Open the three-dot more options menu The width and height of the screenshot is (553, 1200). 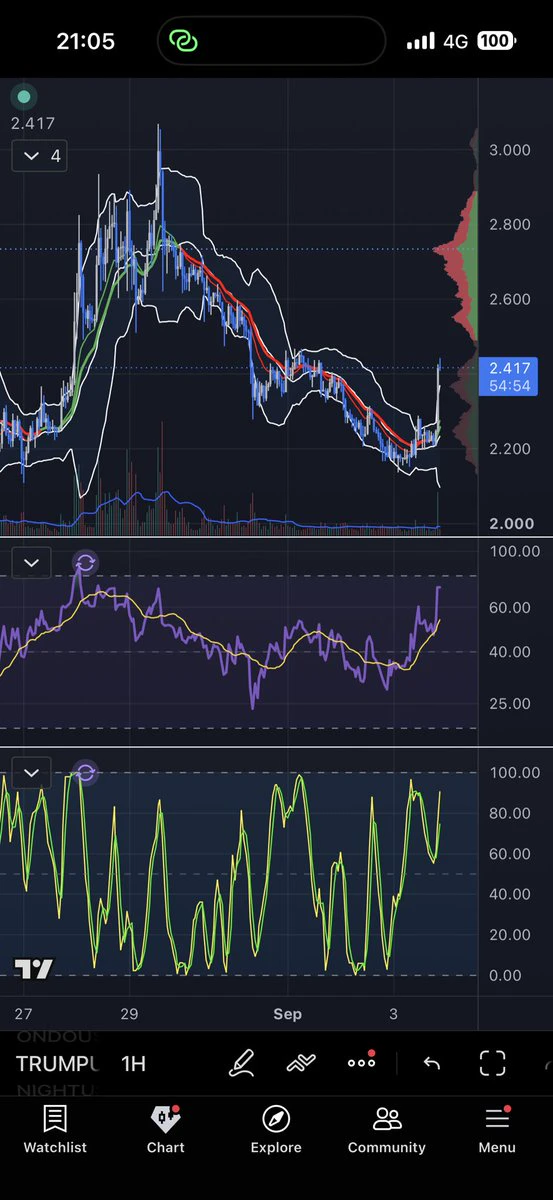pyautogui.click(x=361, y=1062)
